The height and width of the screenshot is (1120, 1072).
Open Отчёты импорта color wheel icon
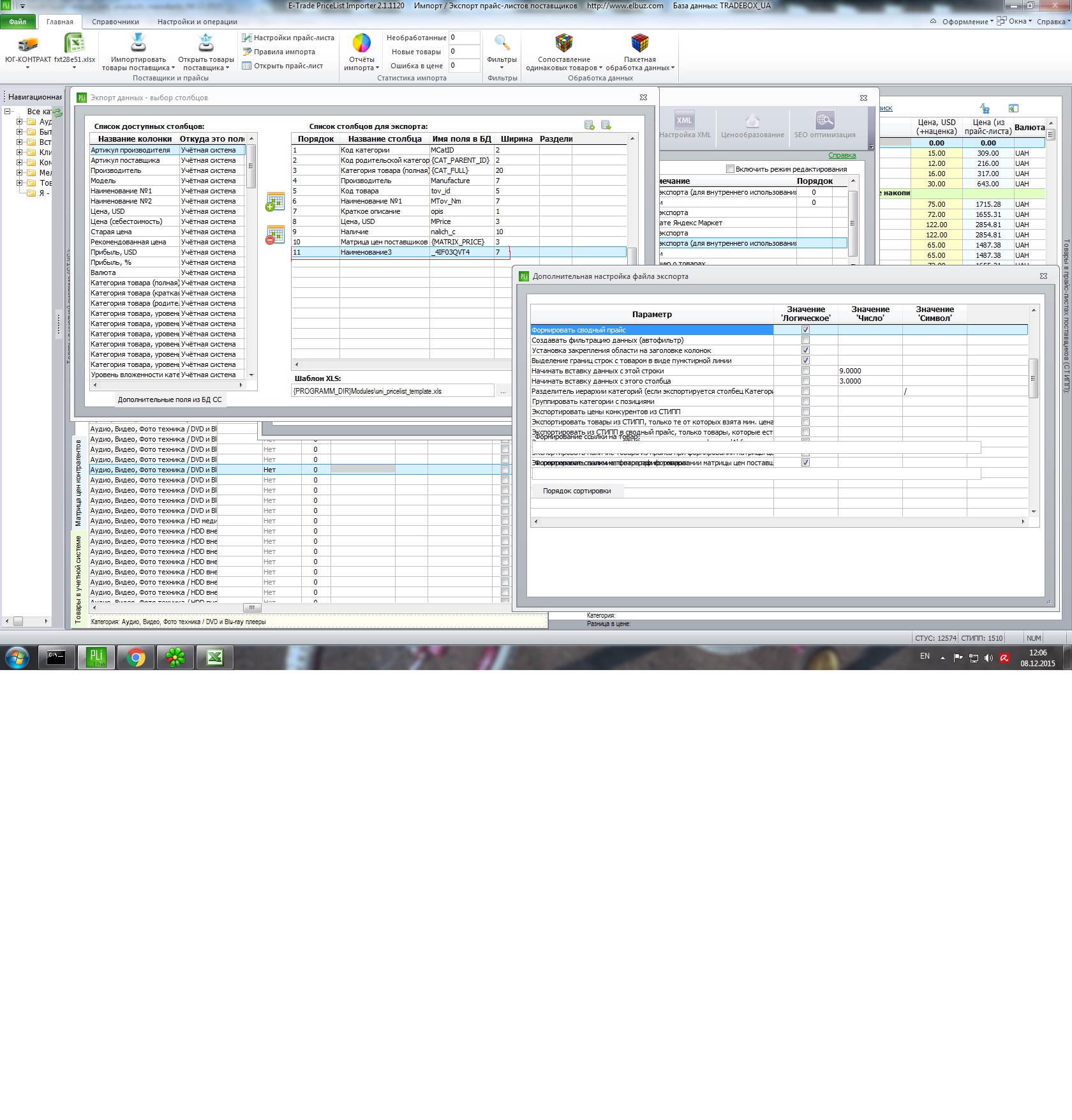click(x=361, y=43)
